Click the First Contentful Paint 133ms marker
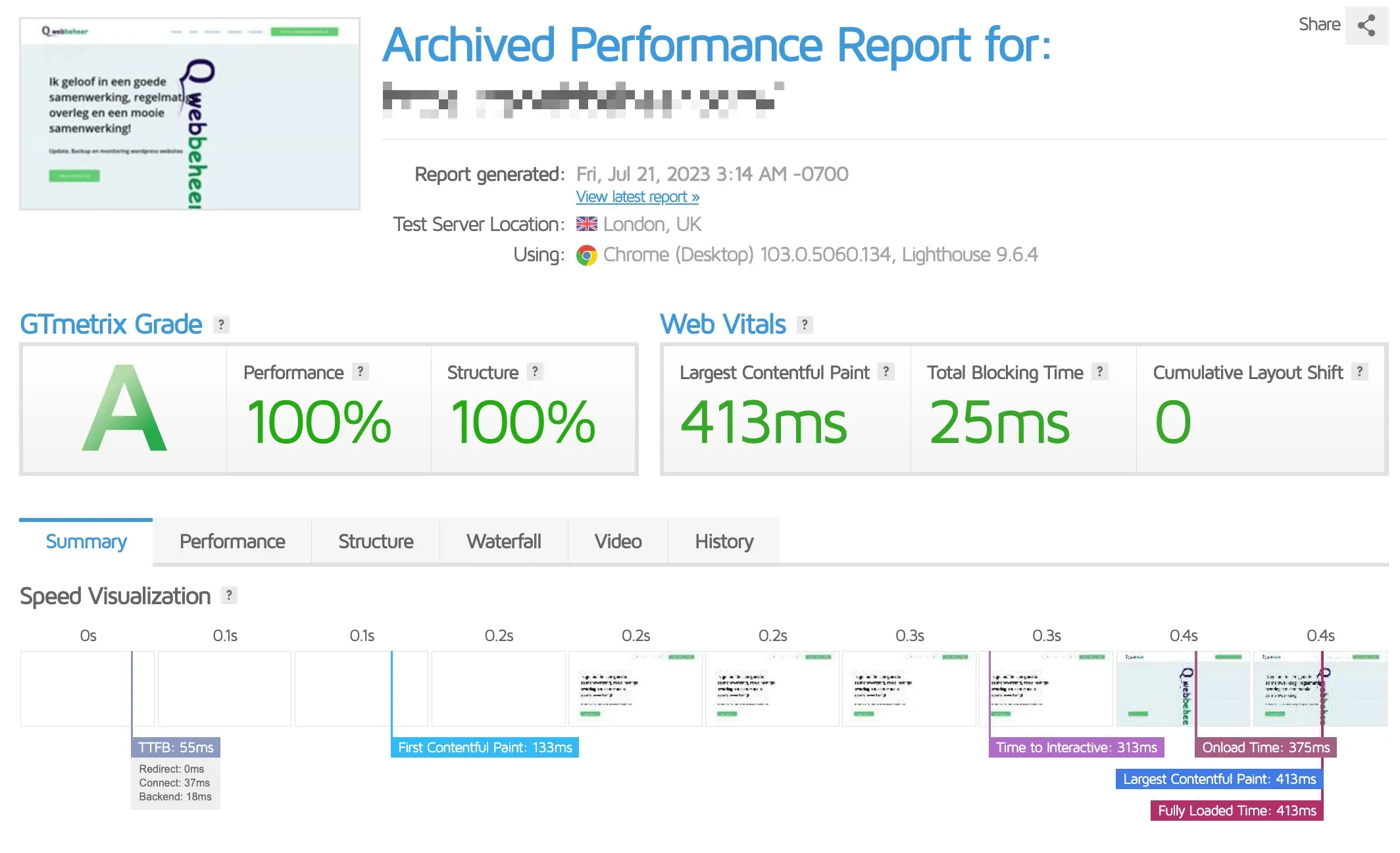Viewport: 1400px width, 853px height. pos(485,748)
